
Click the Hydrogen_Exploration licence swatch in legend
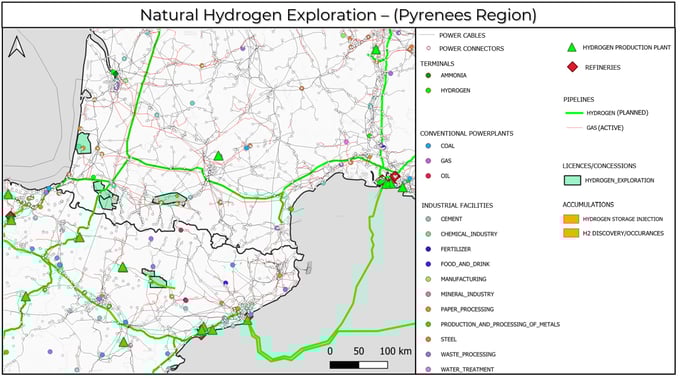[x=572, y=180]
